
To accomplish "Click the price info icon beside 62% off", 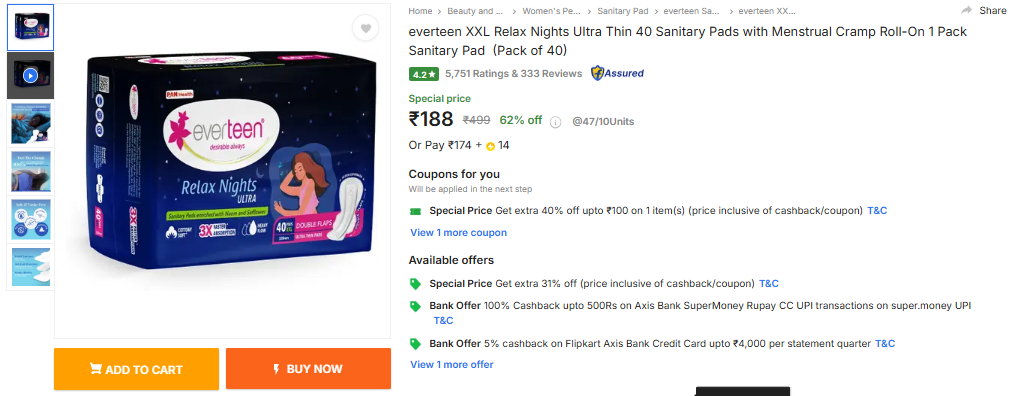I will [555, 122].
